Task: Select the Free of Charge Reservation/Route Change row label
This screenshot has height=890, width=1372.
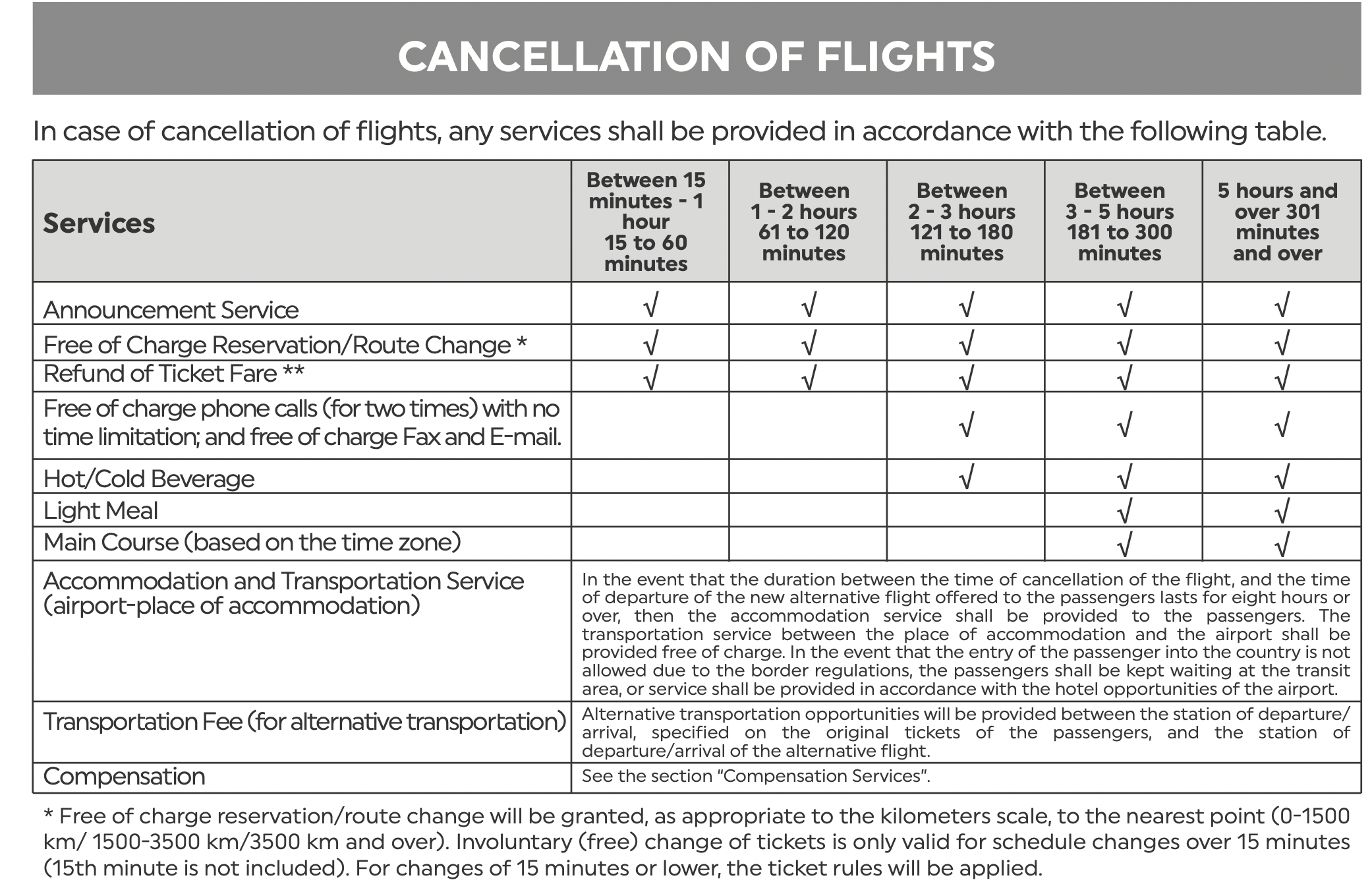Action: [285, 345]
